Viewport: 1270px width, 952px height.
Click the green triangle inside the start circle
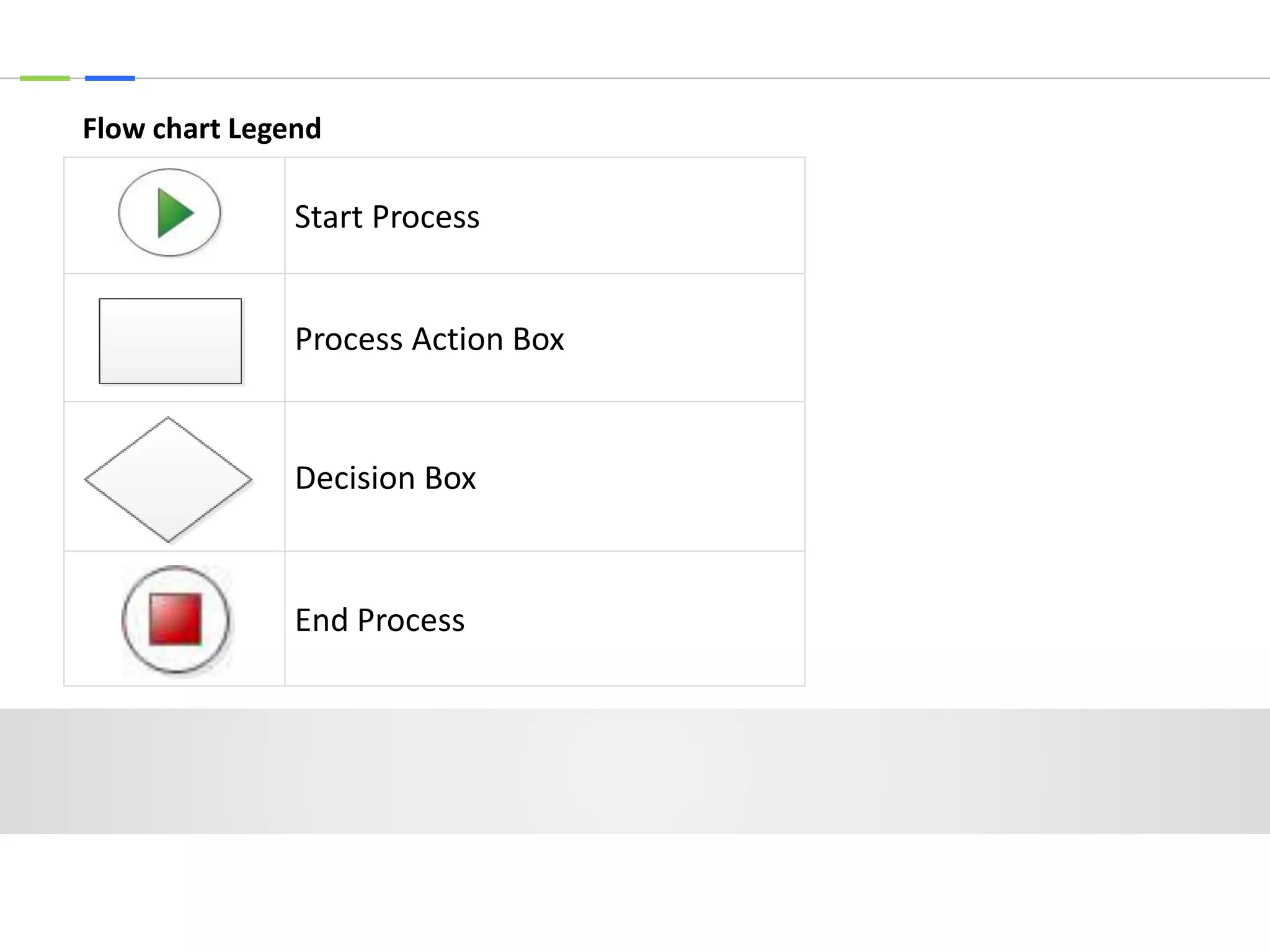[175, 213]
